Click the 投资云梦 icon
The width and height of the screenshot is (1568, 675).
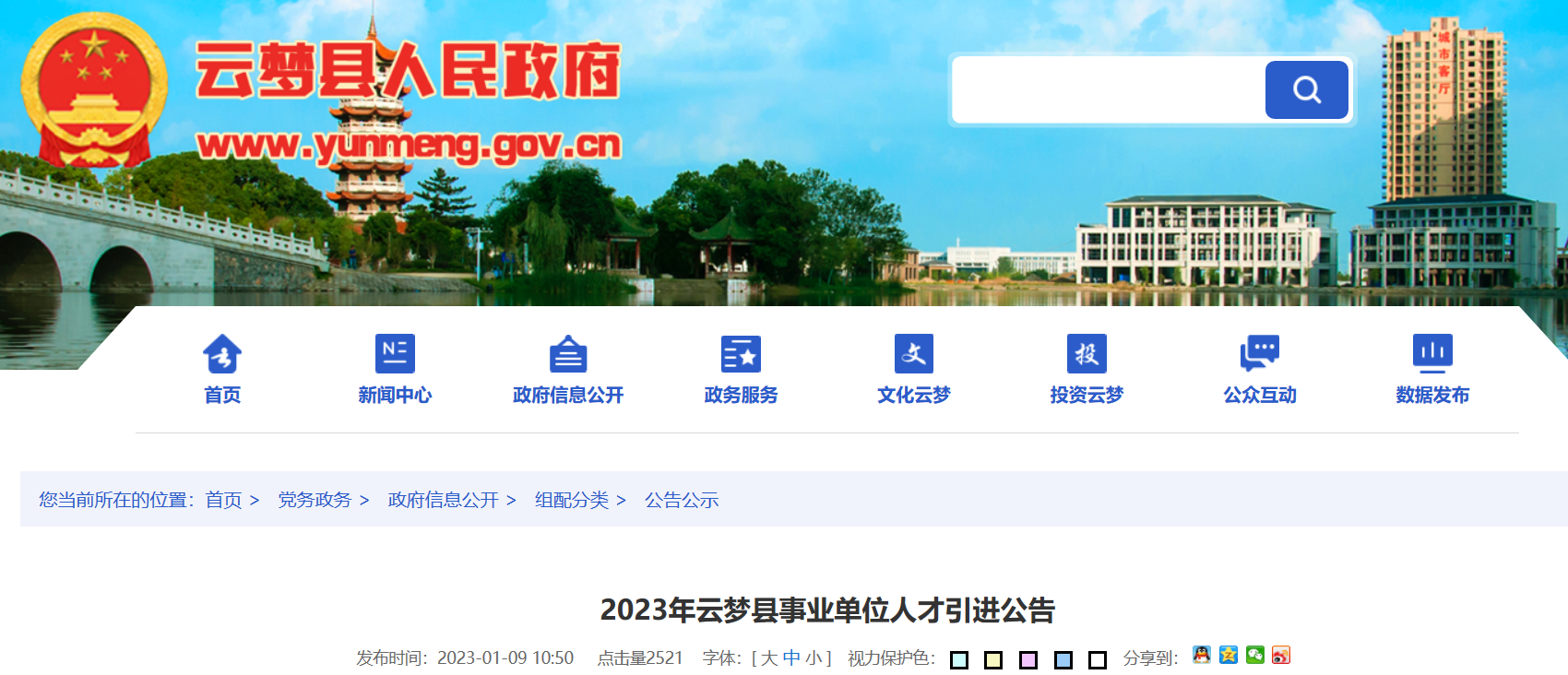1087,353
